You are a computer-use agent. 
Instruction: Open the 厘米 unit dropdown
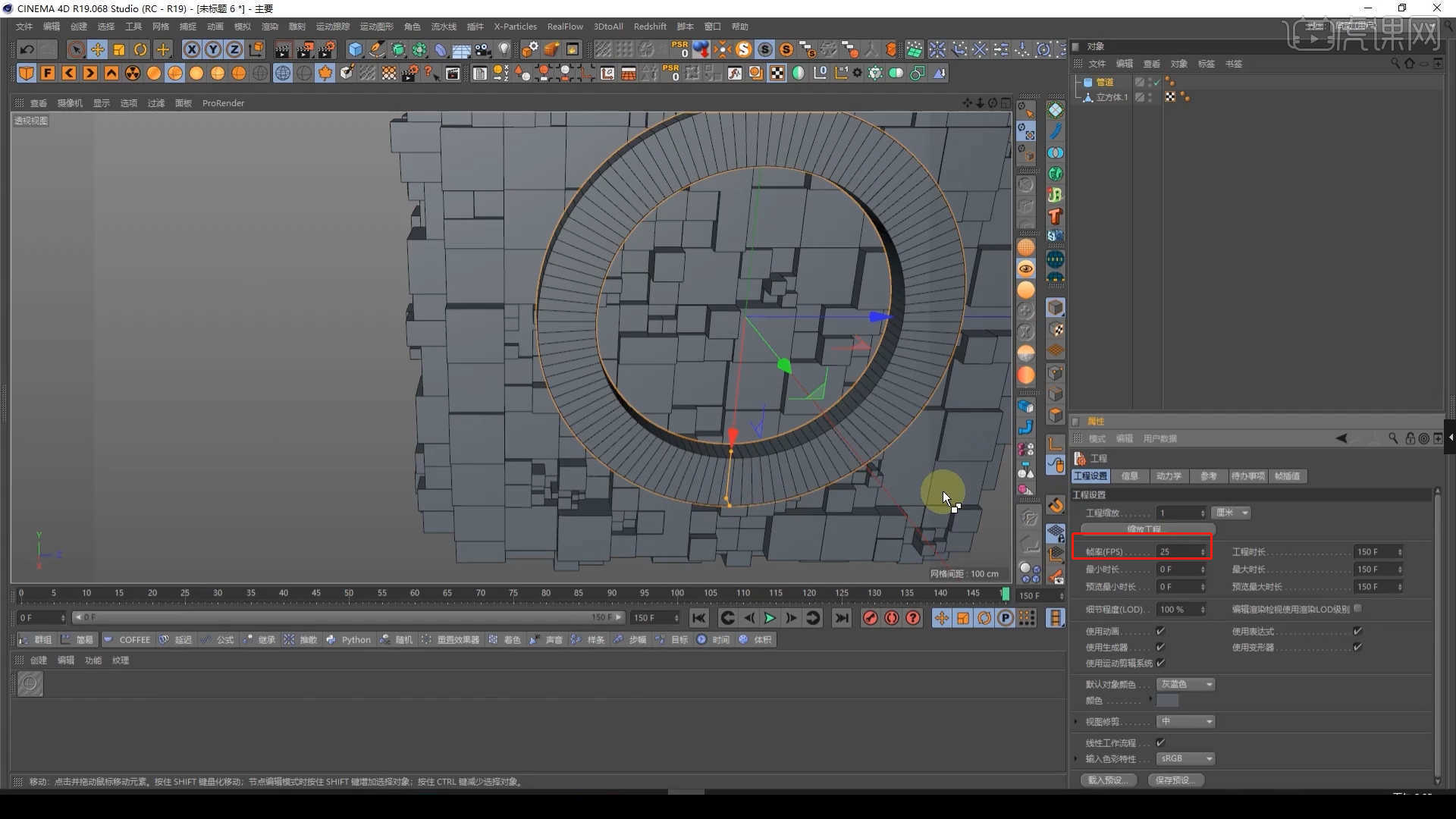click(x=1232, y=513)
